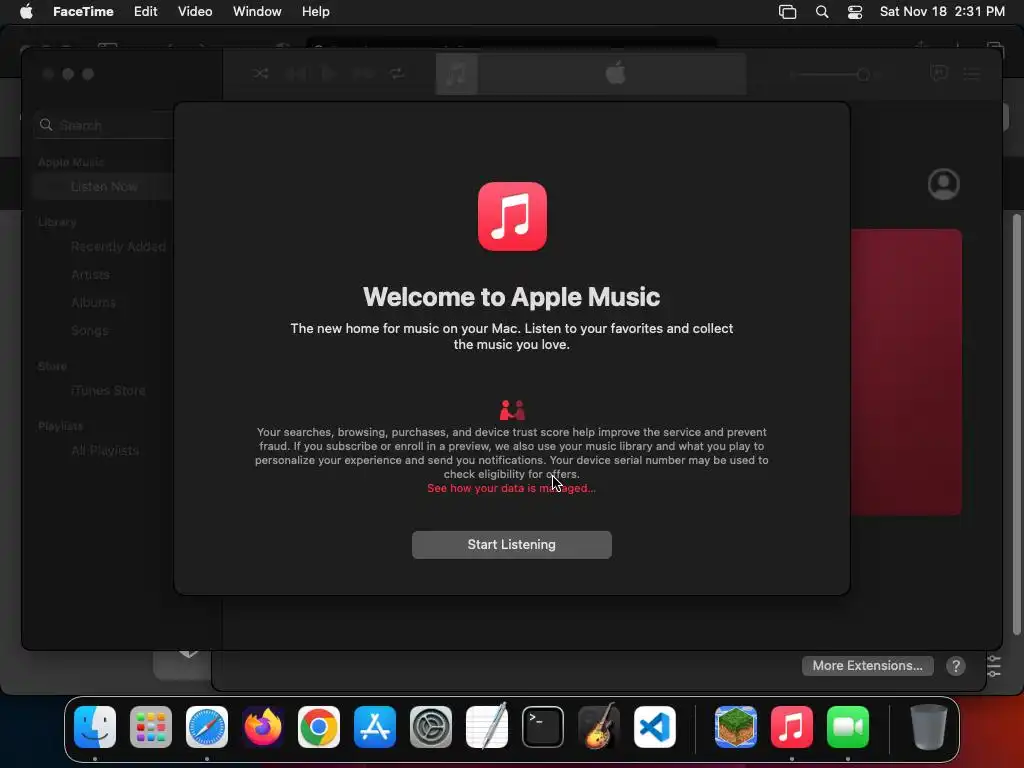The image size is (1024, 768).
Task: Click the Search field in the Music sidebar
Action: [x=104, y=125]
